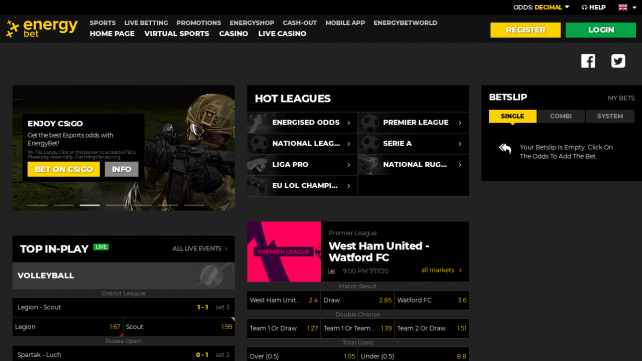Select the third banner carousel indicator
Screen dimensions: 642x361
point(90,205)
